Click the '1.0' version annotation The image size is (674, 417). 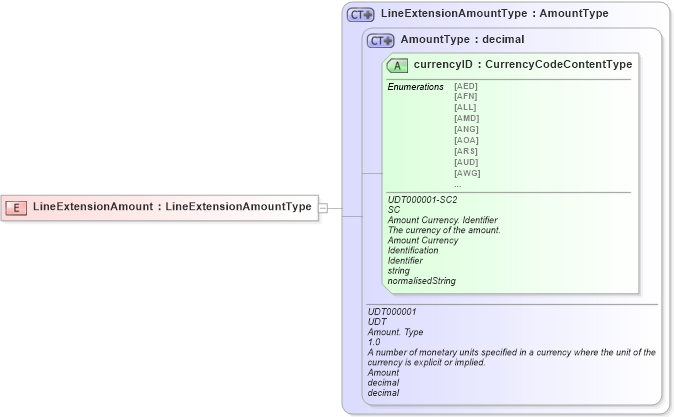374,342
